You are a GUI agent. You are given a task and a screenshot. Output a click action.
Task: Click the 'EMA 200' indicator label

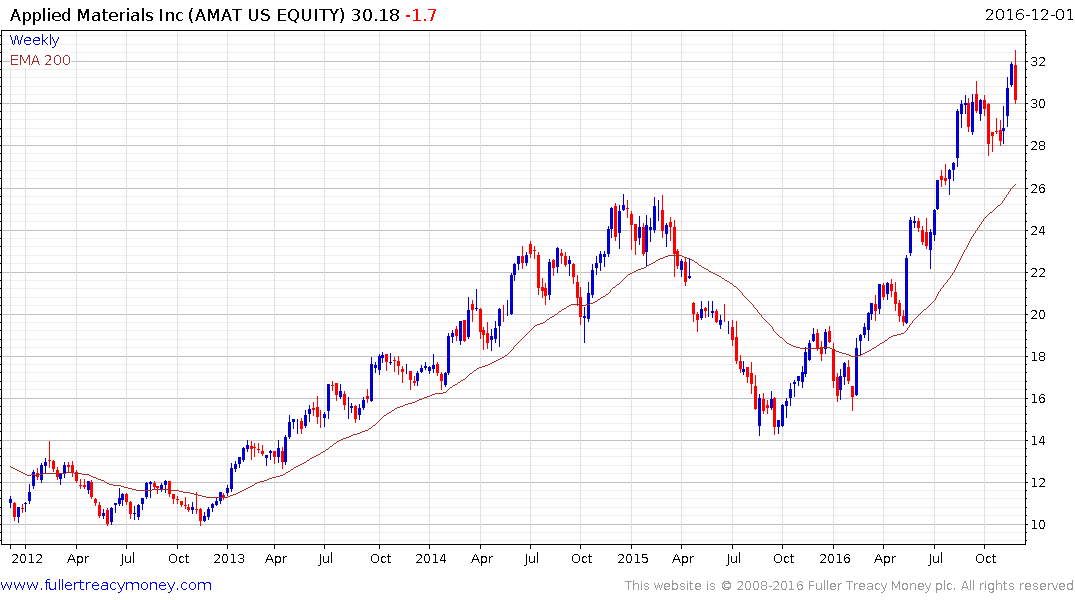pyautogui.click(x=40, y=60)
